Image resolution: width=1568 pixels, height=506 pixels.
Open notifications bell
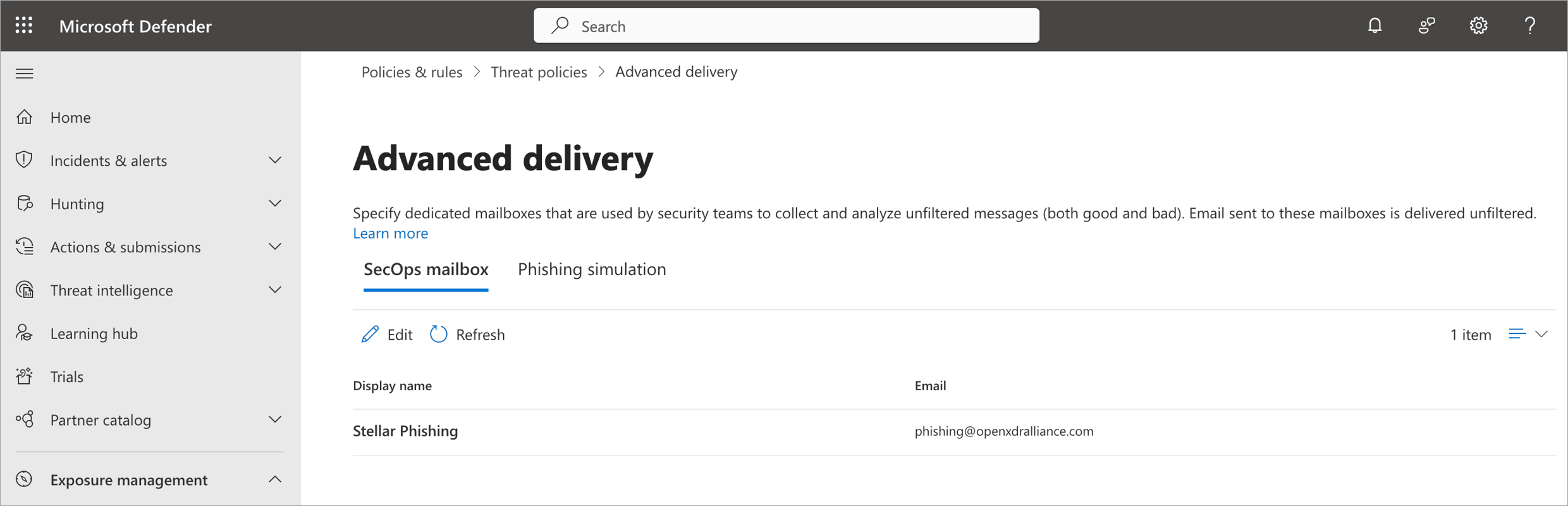pos(1375,25)
